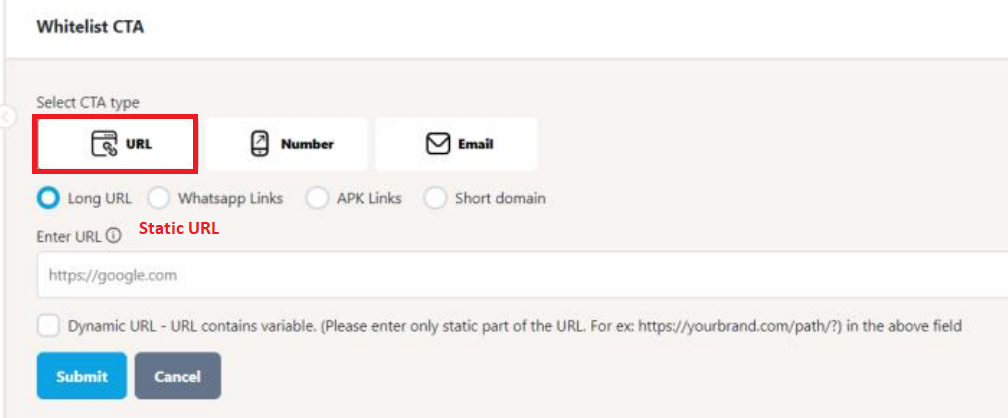Submit the whitelist CTA form

82,376
